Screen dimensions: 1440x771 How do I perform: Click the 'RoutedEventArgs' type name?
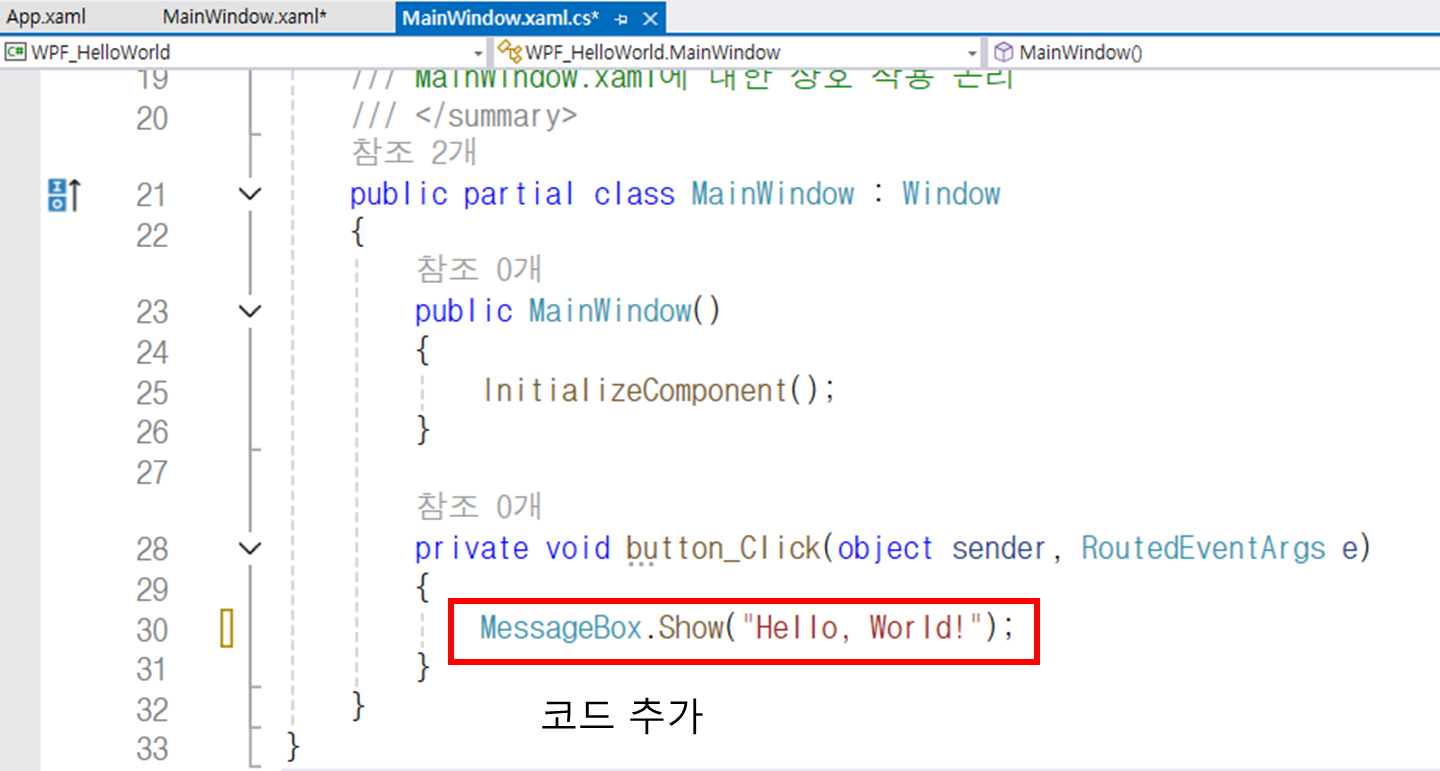[x=1203, y=548]
